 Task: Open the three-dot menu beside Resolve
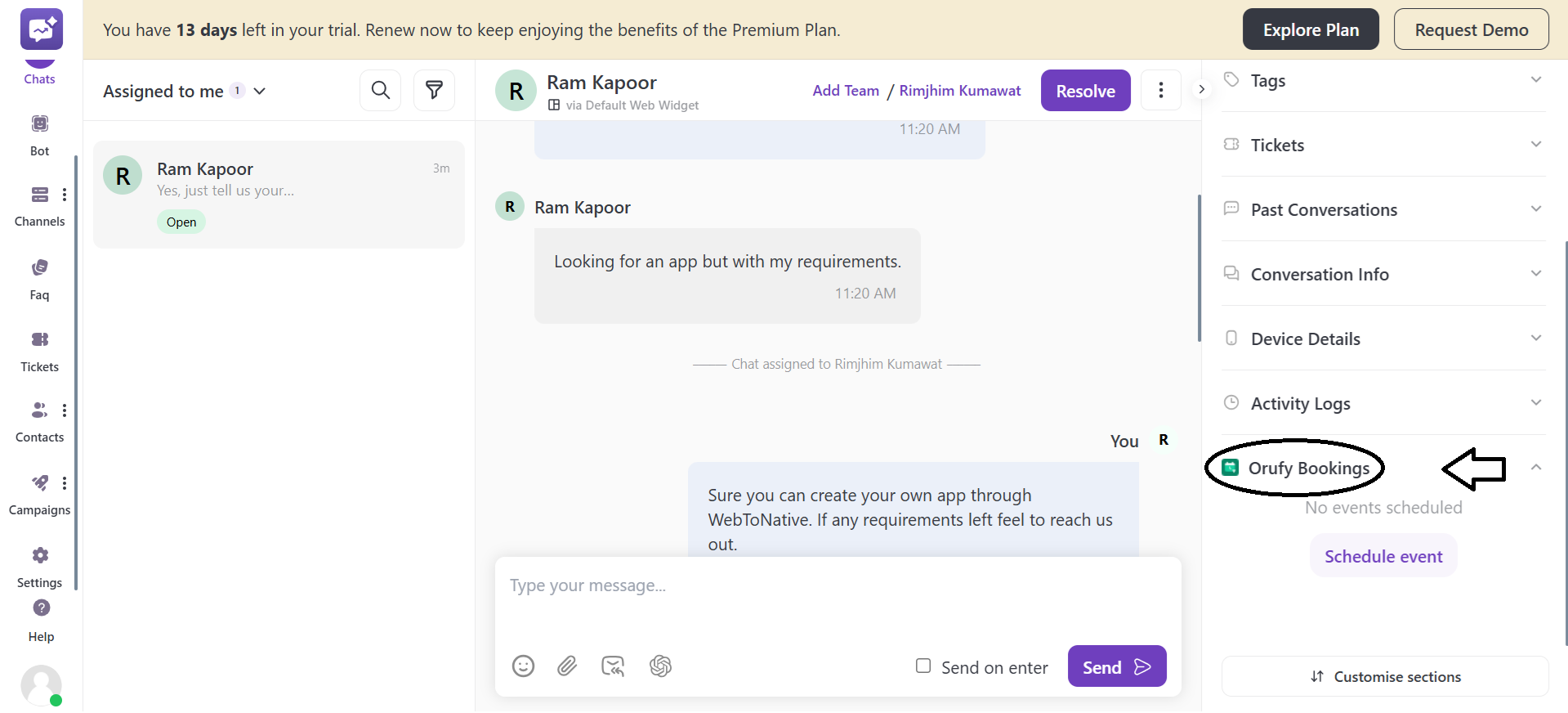click(1160, 90)
